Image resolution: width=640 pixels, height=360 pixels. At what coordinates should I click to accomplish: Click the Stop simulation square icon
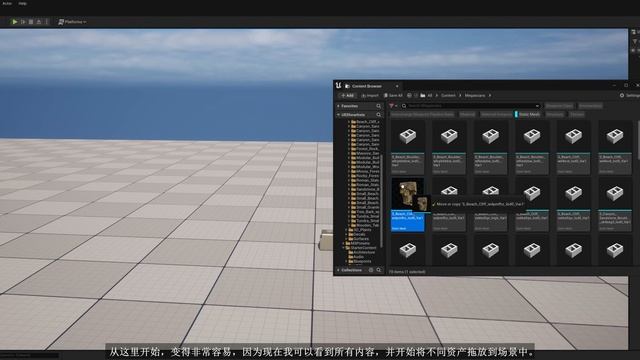(x=31, y=22)
